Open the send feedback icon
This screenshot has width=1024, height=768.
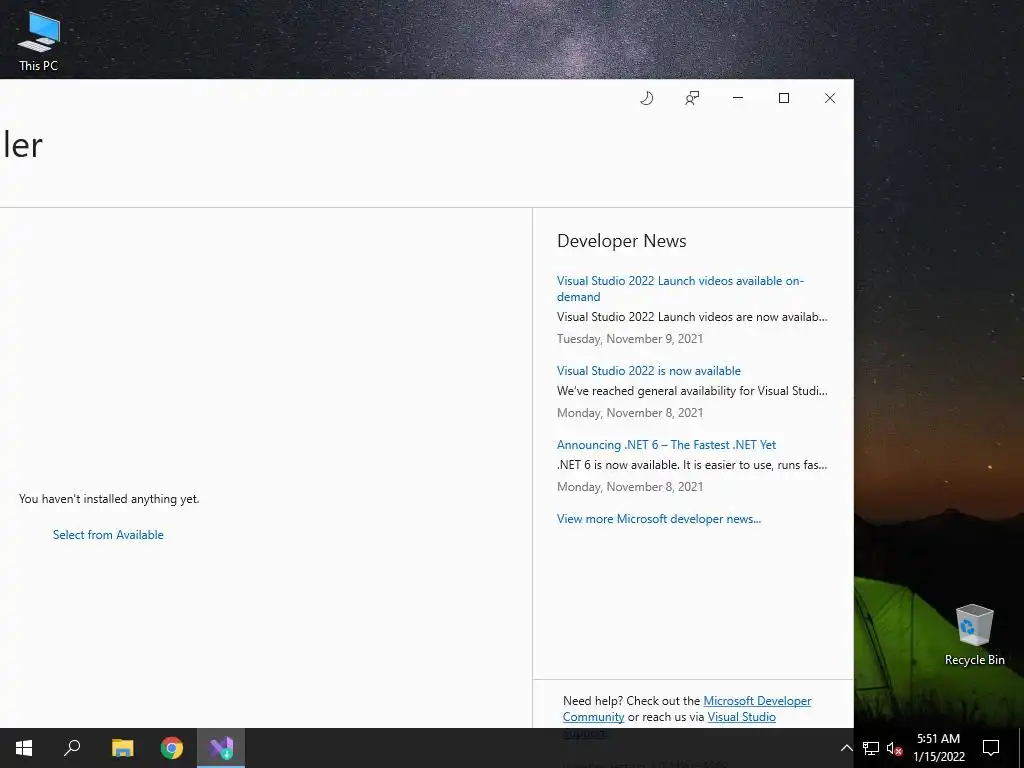coord(692,98)
